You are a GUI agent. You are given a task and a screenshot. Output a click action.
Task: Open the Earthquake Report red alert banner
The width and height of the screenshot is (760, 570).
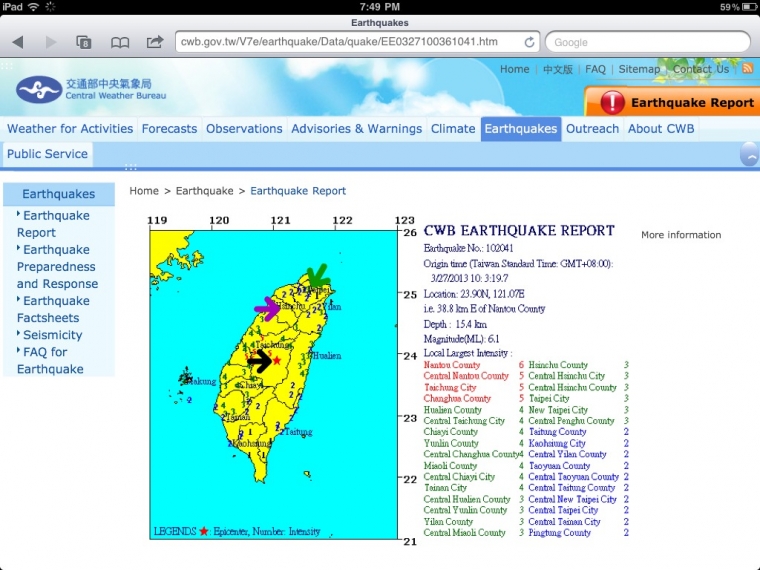coord(672,102)
